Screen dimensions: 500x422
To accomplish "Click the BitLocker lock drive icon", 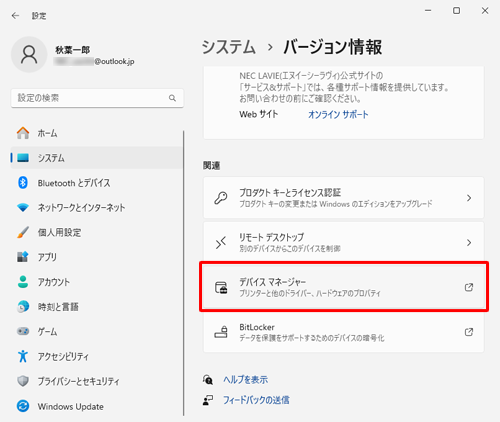I will pyautogui.click(x=221, y=332).
